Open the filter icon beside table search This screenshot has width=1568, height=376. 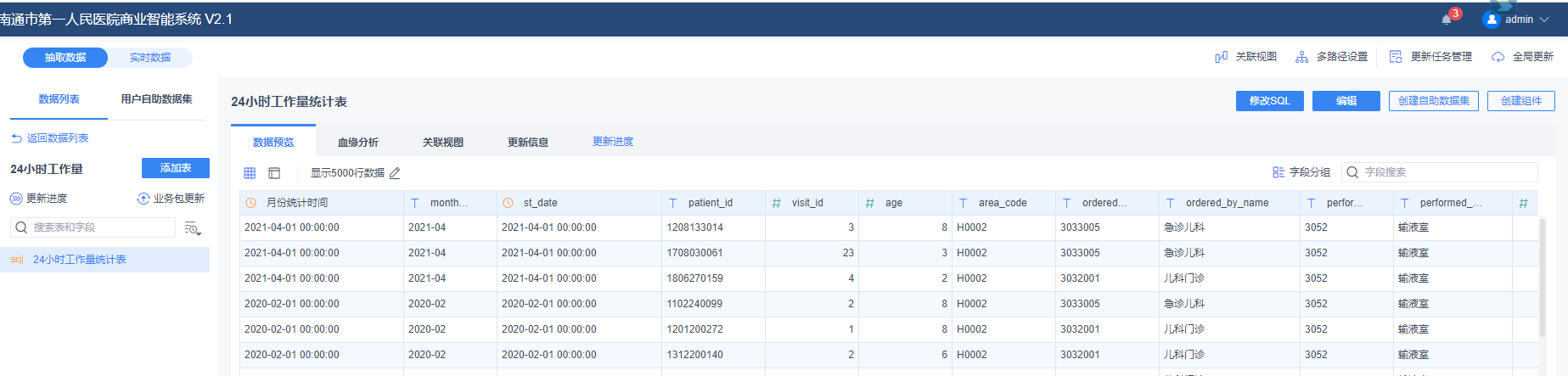(x=192, y=228)
